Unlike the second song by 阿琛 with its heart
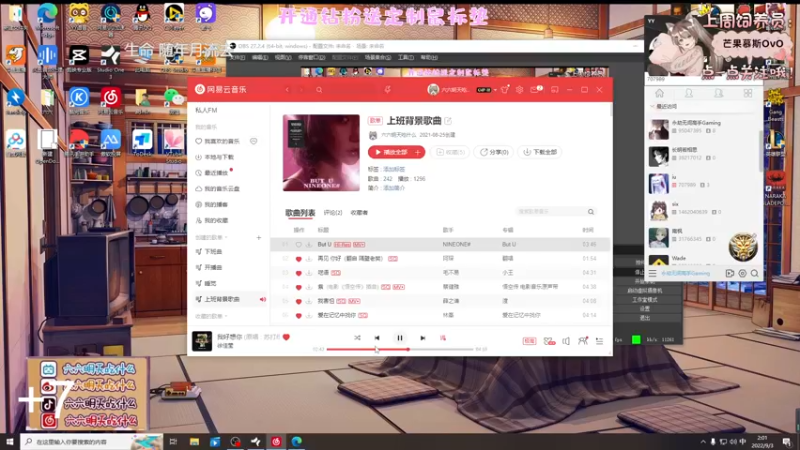The width and height of the screenshot is (800, 450). point(298,259)
